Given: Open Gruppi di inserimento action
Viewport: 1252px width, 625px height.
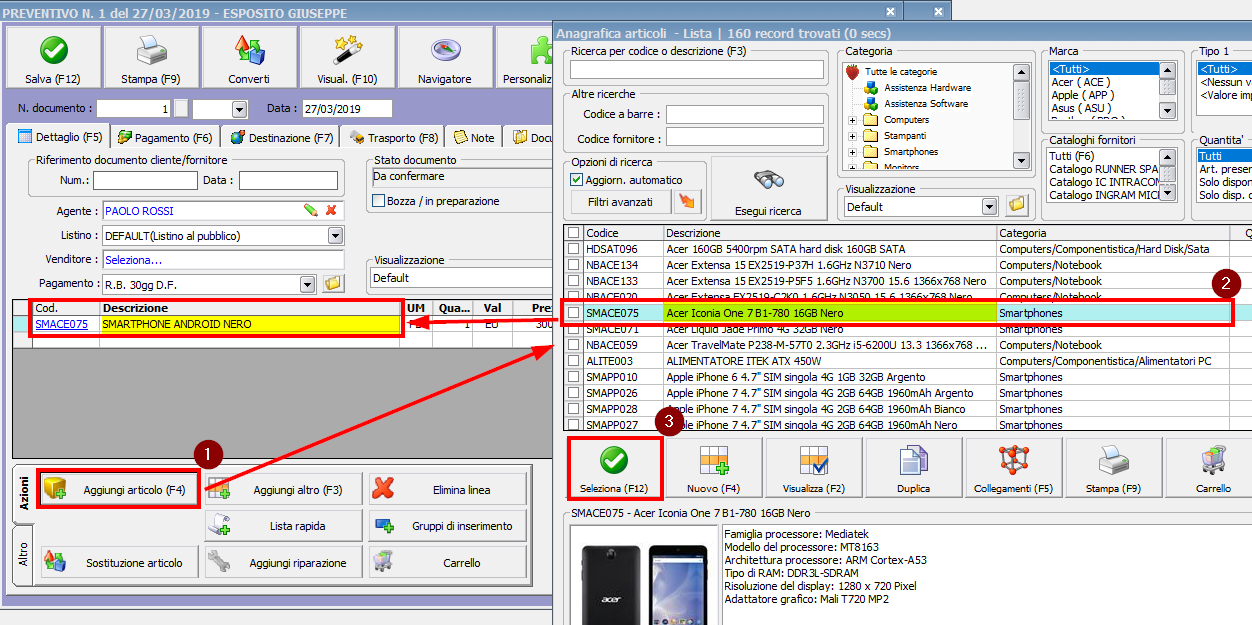Looking at the screenshot, I should pos(448,526).
